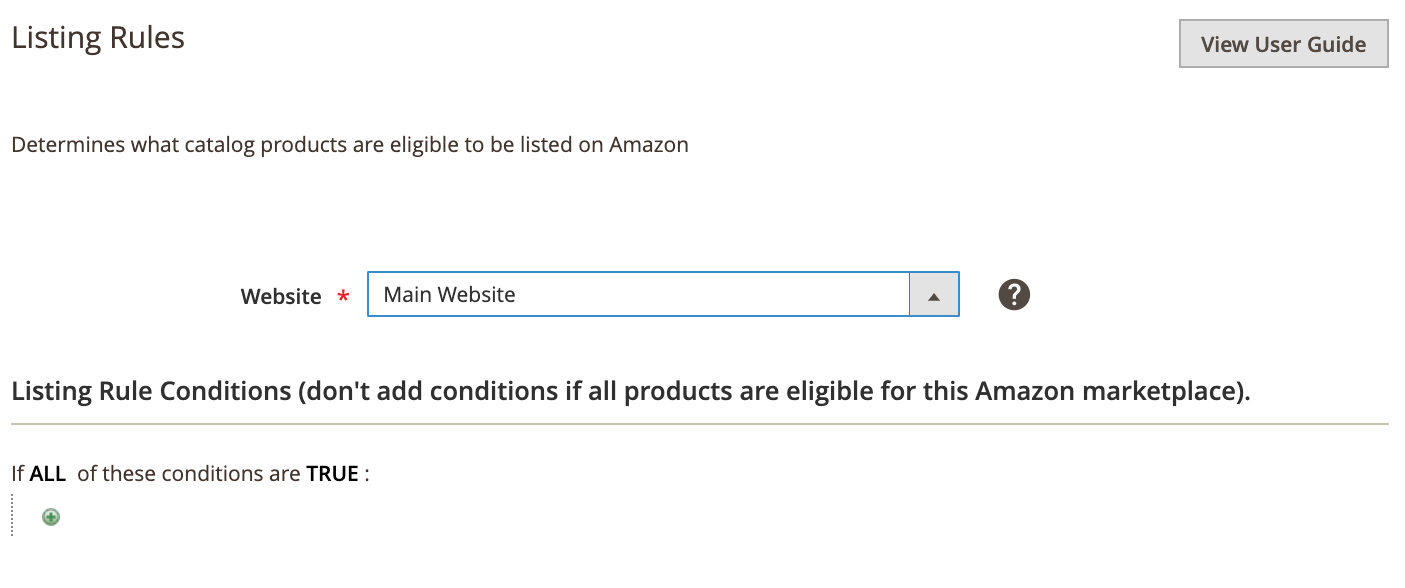This screenshot has height=588, width=1405.
Task: Click the 'of these conditions are' text
Action: 189,474
